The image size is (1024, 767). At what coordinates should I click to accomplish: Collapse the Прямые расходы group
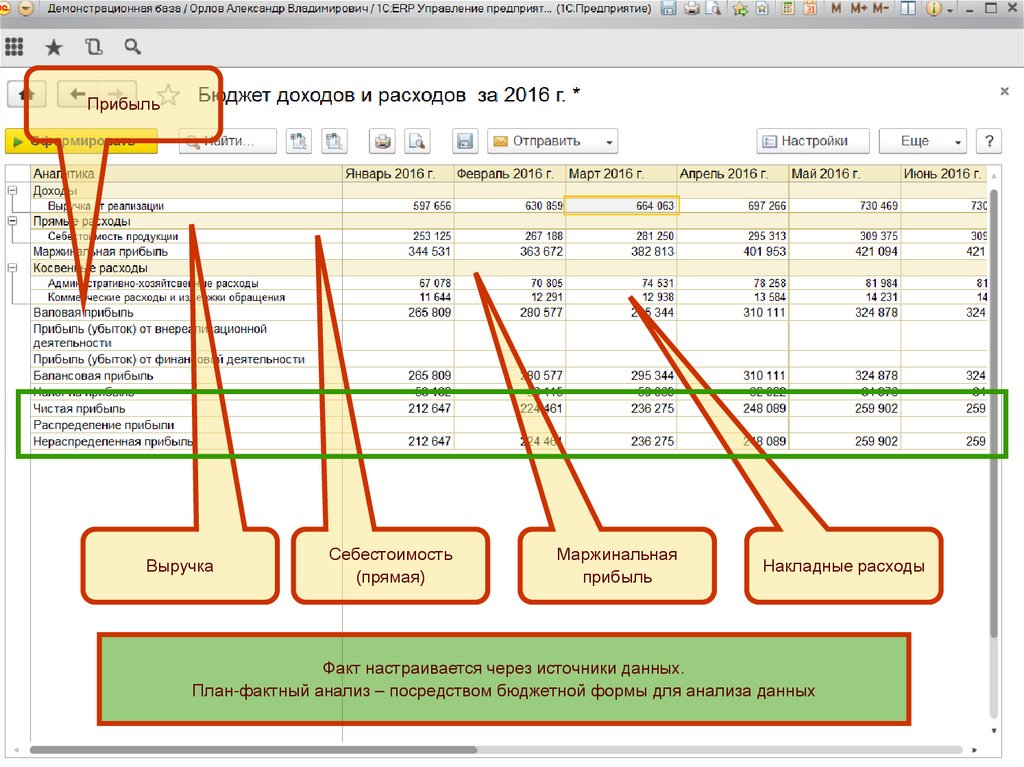(x=12, y=221)
